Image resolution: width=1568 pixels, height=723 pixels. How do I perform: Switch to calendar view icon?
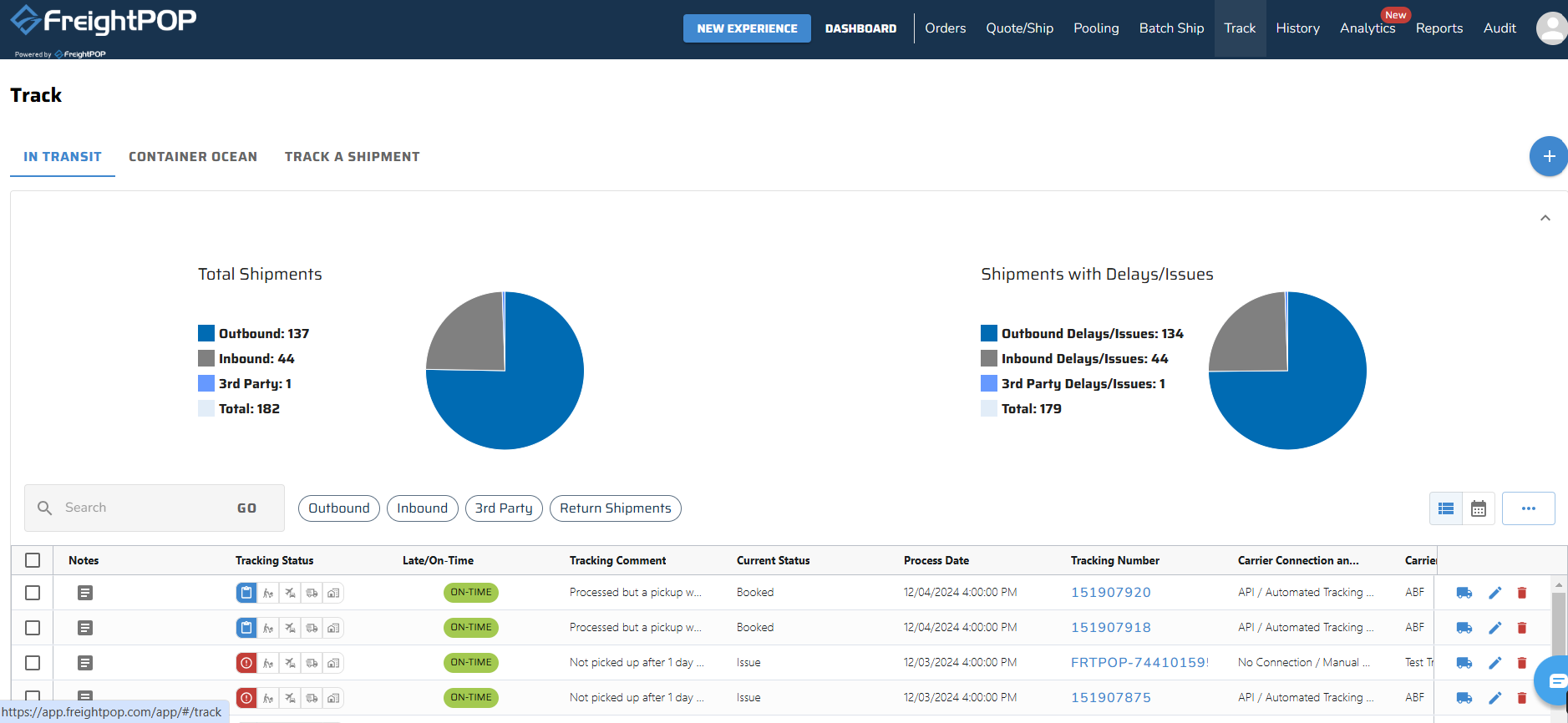click(1478, 508)
